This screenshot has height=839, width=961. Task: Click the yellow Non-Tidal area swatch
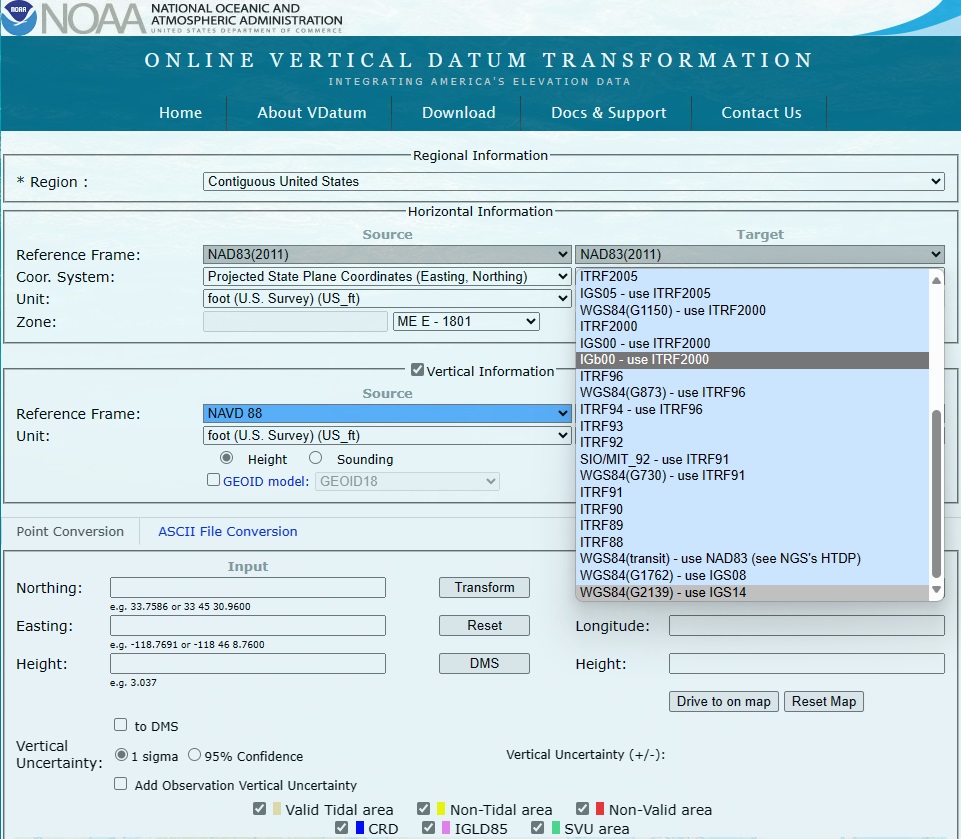point(441,809)
